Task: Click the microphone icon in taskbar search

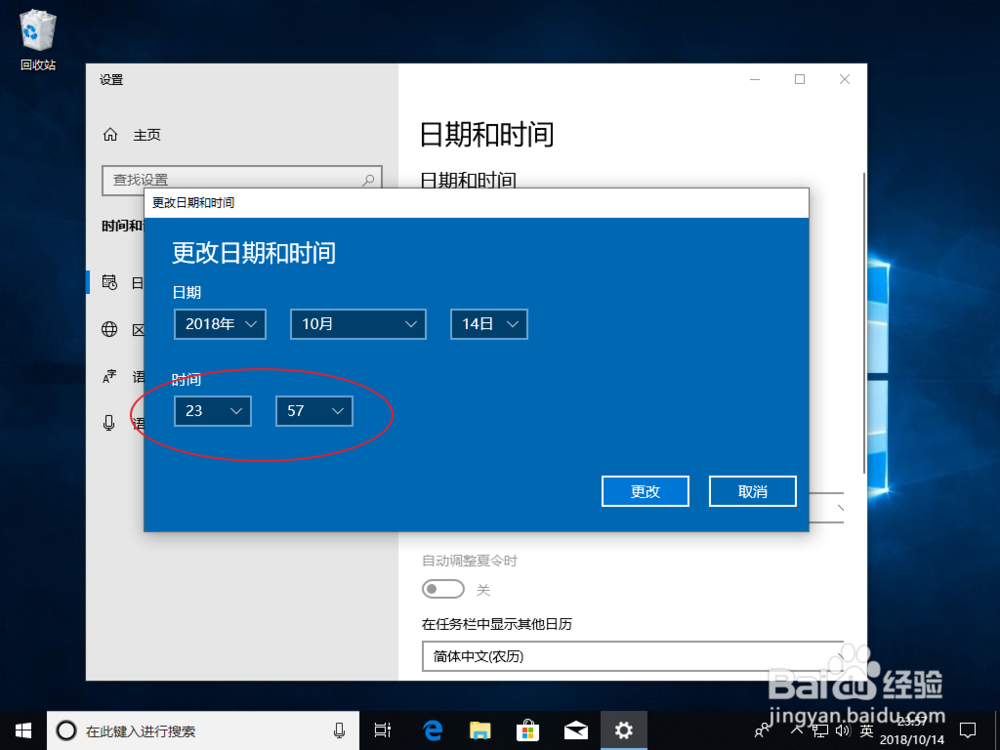Action: 339,731
